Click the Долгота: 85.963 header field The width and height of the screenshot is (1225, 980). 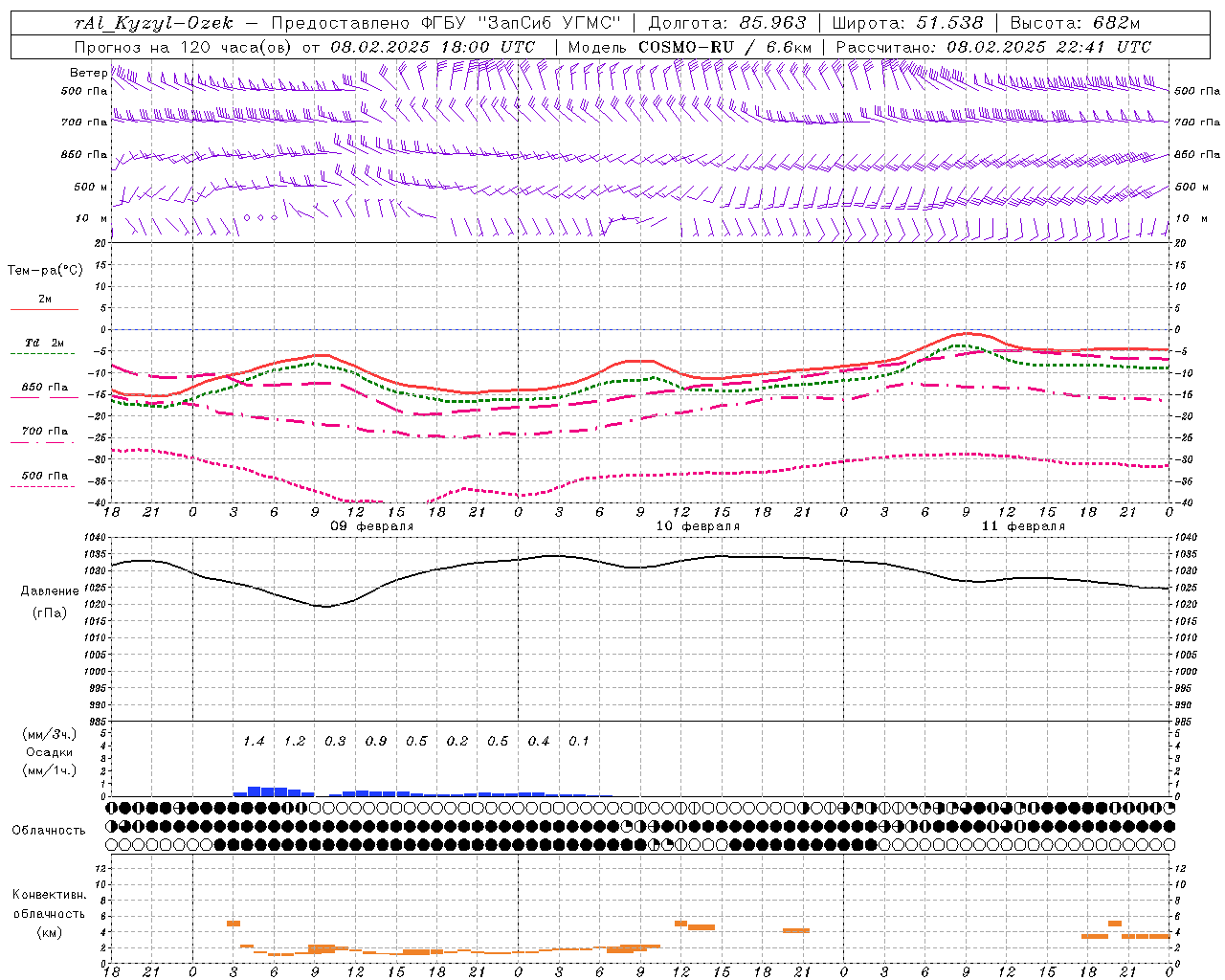click(x=727, y=23)
